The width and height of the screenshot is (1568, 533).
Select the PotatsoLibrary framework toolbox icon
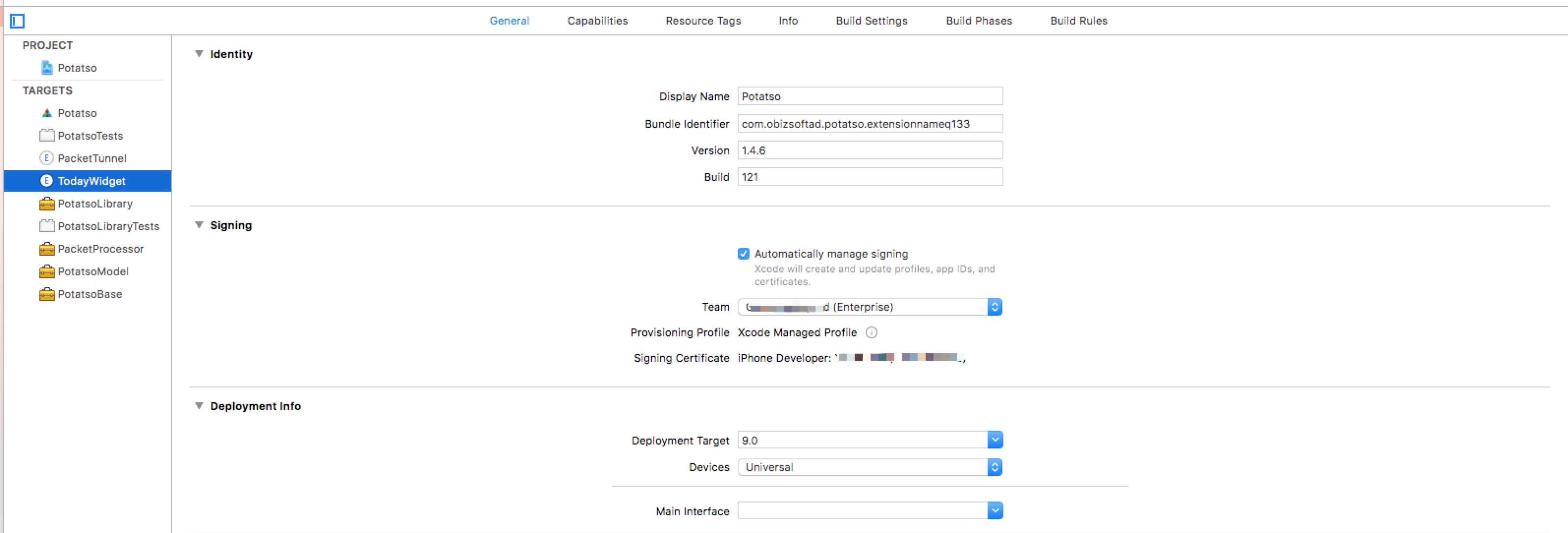coord(47,204)
